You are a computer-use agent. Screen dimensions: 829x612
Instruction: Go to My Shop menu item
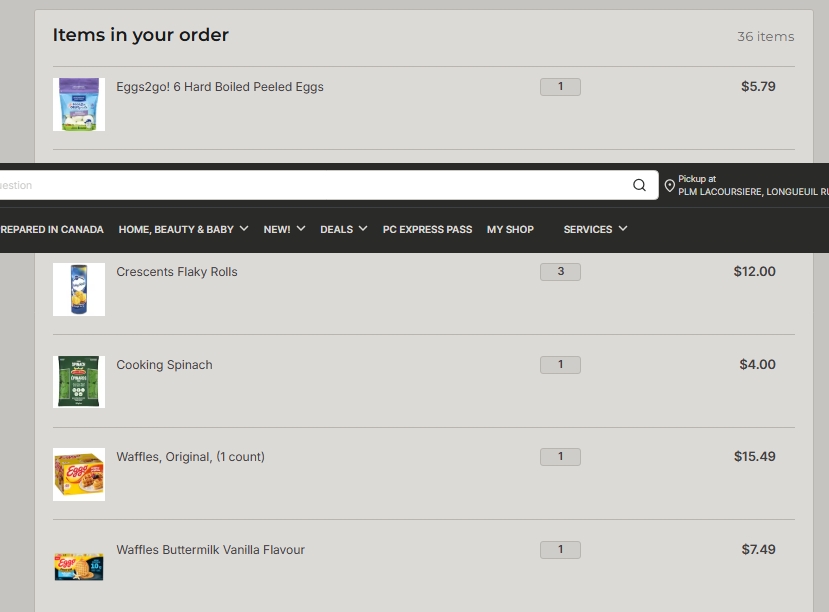tap(510, 229)
